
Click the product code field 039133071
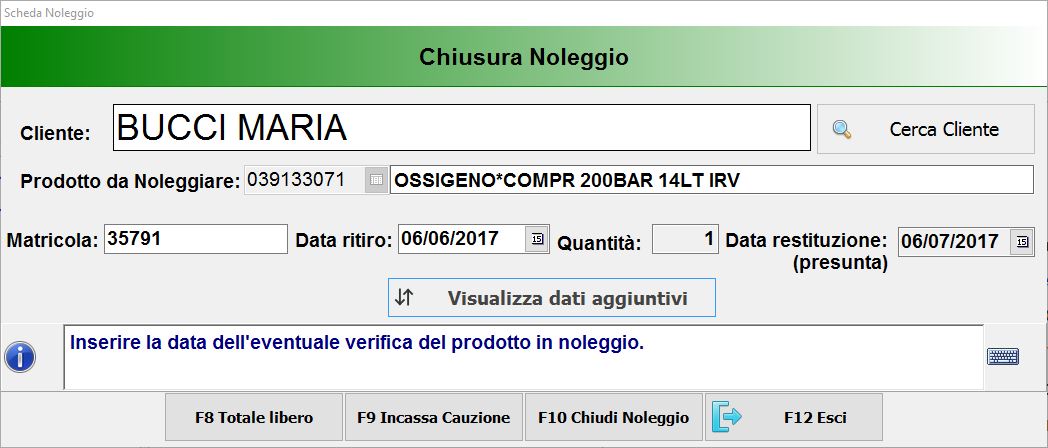tap(304, 180)
